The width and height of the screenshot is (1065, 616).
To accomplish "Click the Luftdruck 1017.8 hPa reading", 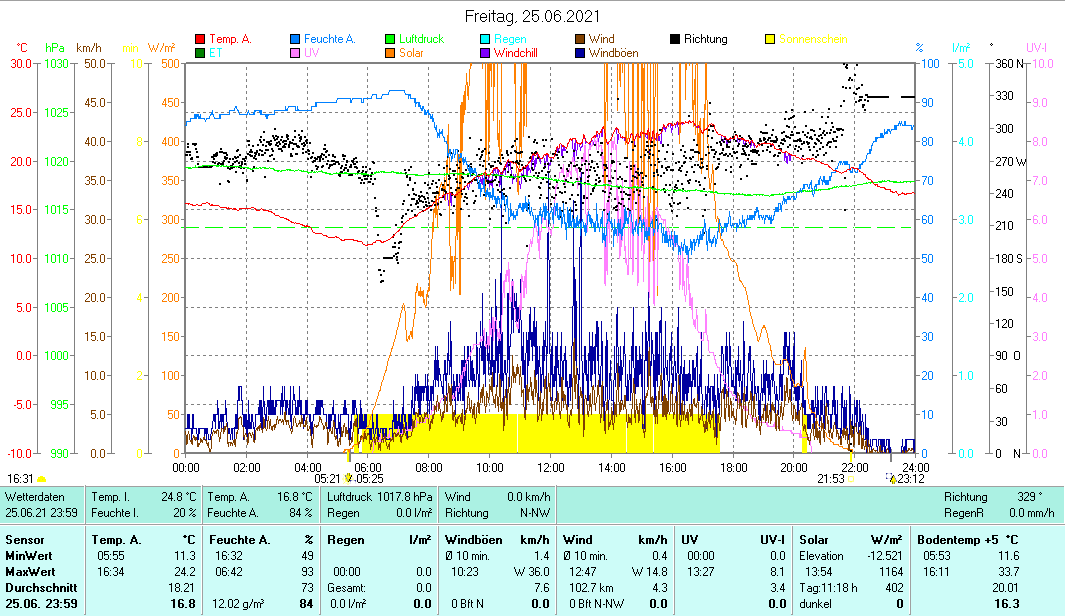I will pyautogui.click(x=380, y=496).
